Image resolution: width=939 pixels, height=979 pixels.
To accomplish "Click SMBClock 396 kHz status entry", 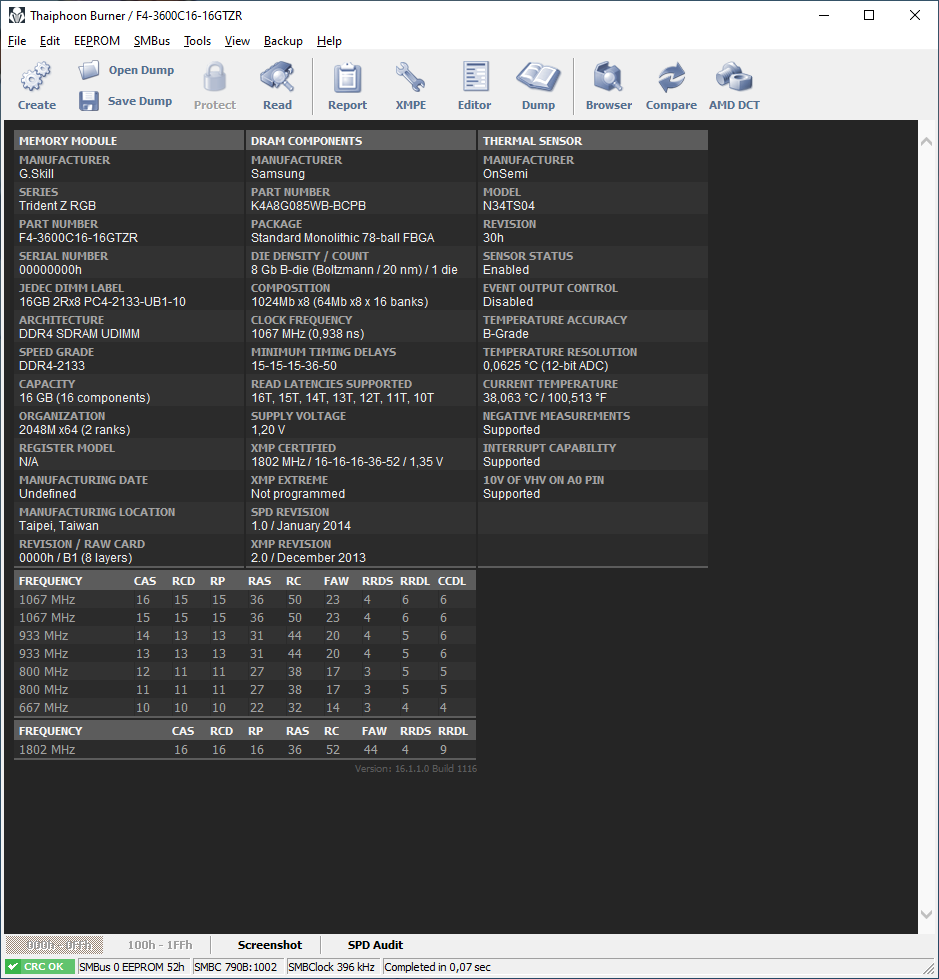I will point(331,967).
